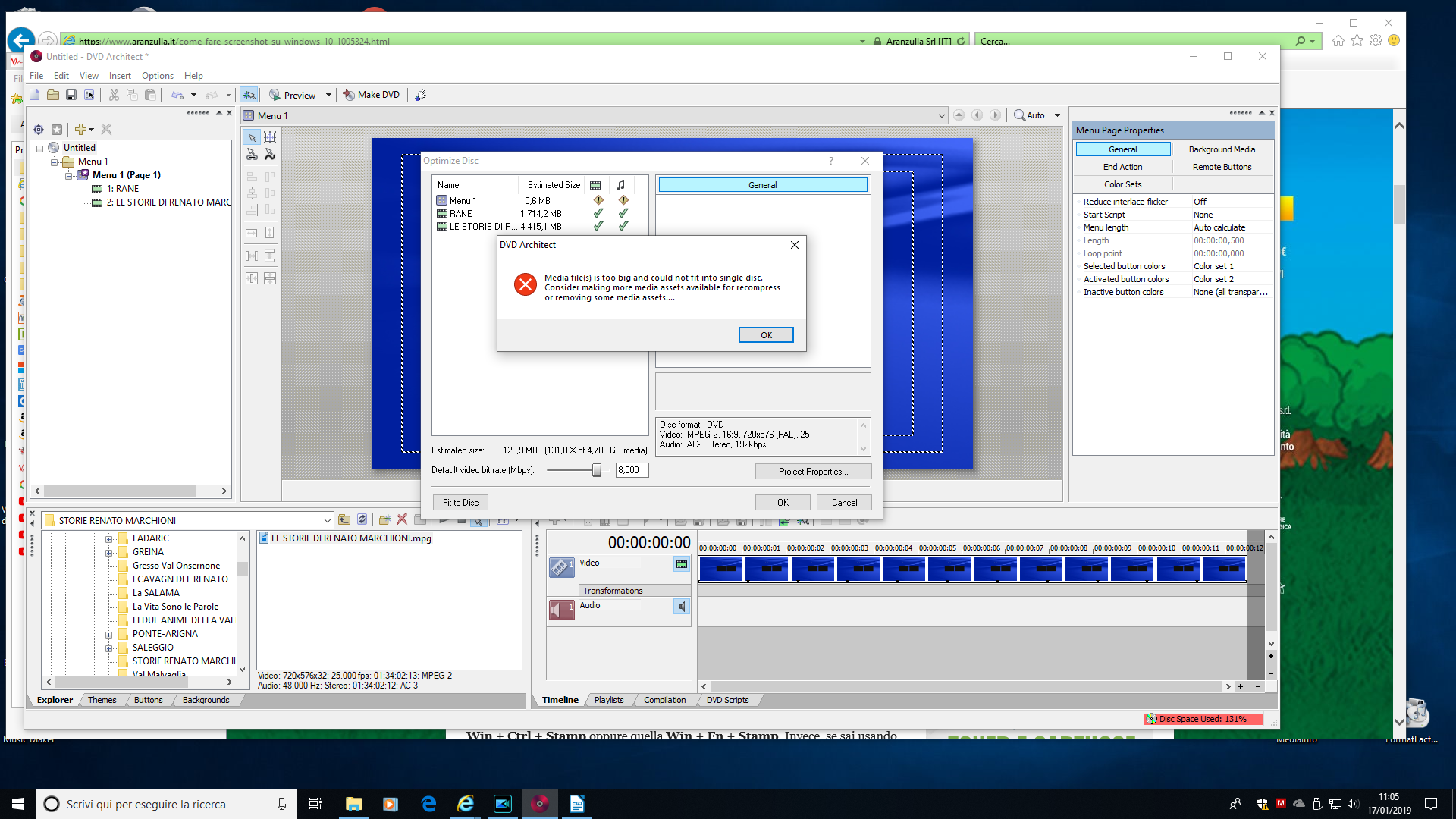
Task: Open help question mark in Optimize Disc
Action: pos(831,161)
